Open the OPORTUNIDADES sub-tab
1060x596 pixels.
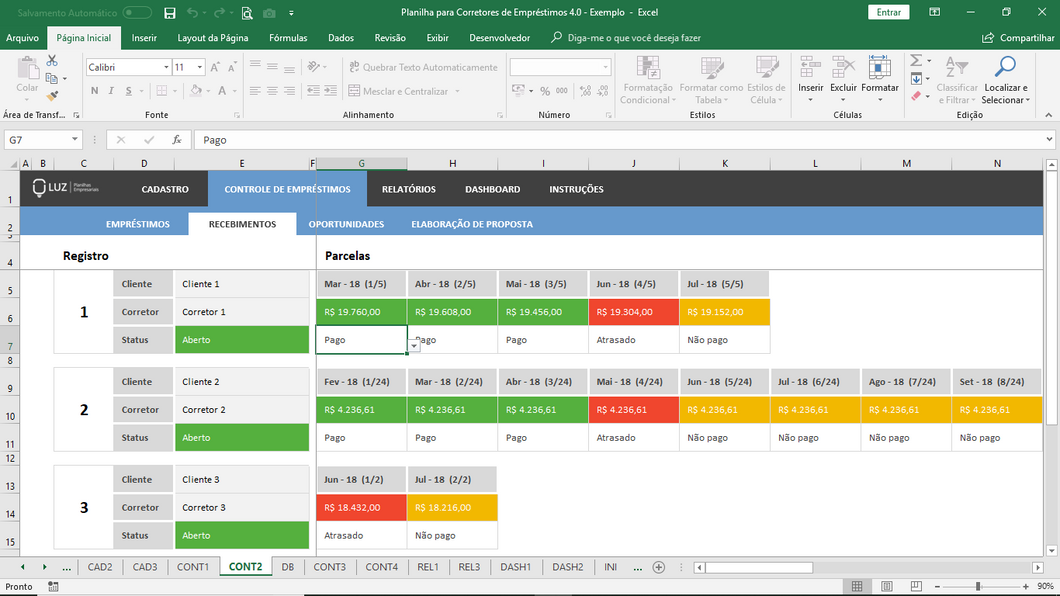pyautogui.click(x=346, y=224)
